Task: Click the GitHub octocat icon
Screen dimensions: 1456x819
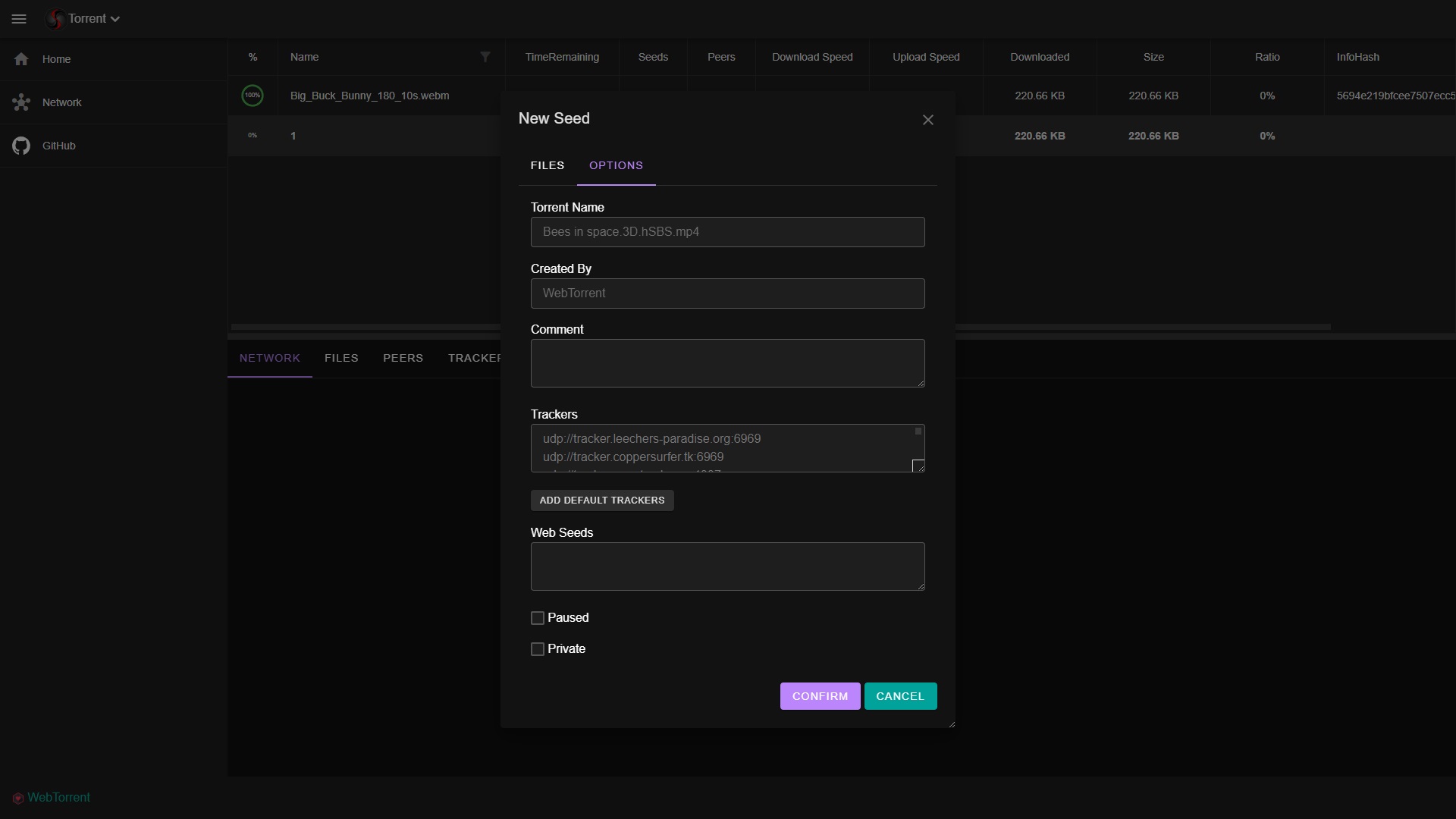Action: 21,146
